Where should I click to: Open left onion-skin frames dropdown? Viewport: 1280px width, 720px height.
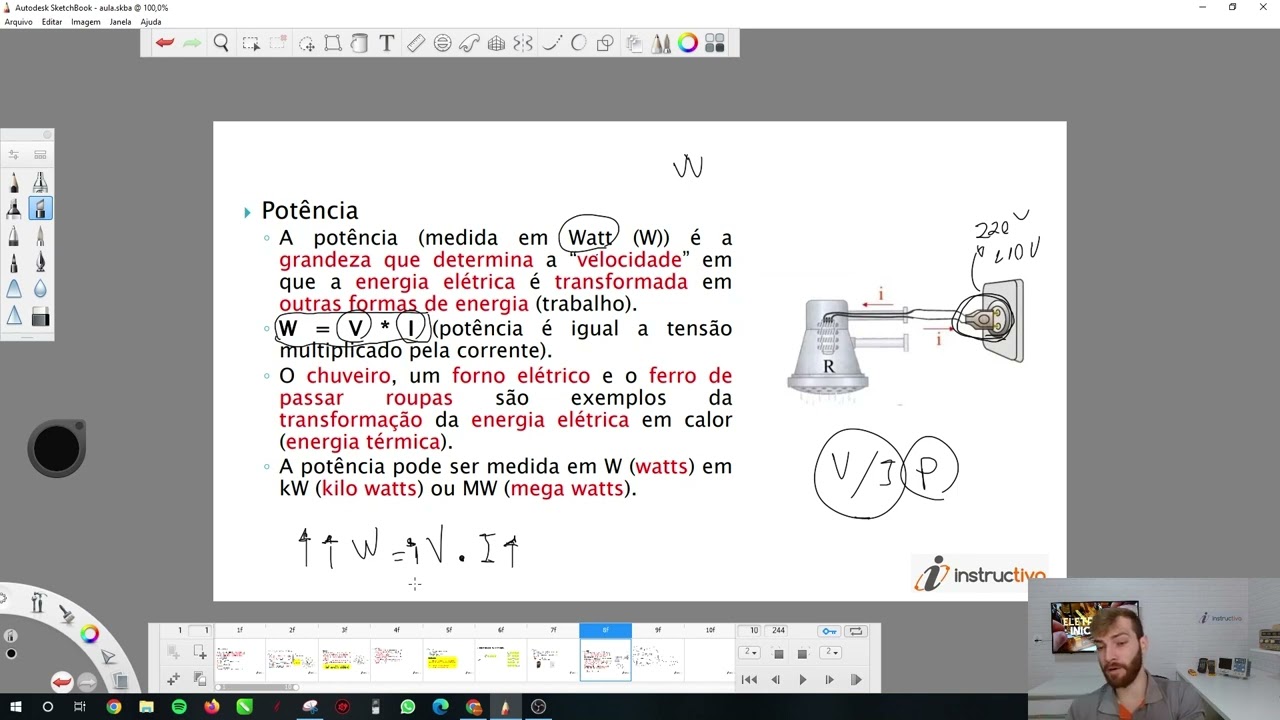tap(749, 652)
